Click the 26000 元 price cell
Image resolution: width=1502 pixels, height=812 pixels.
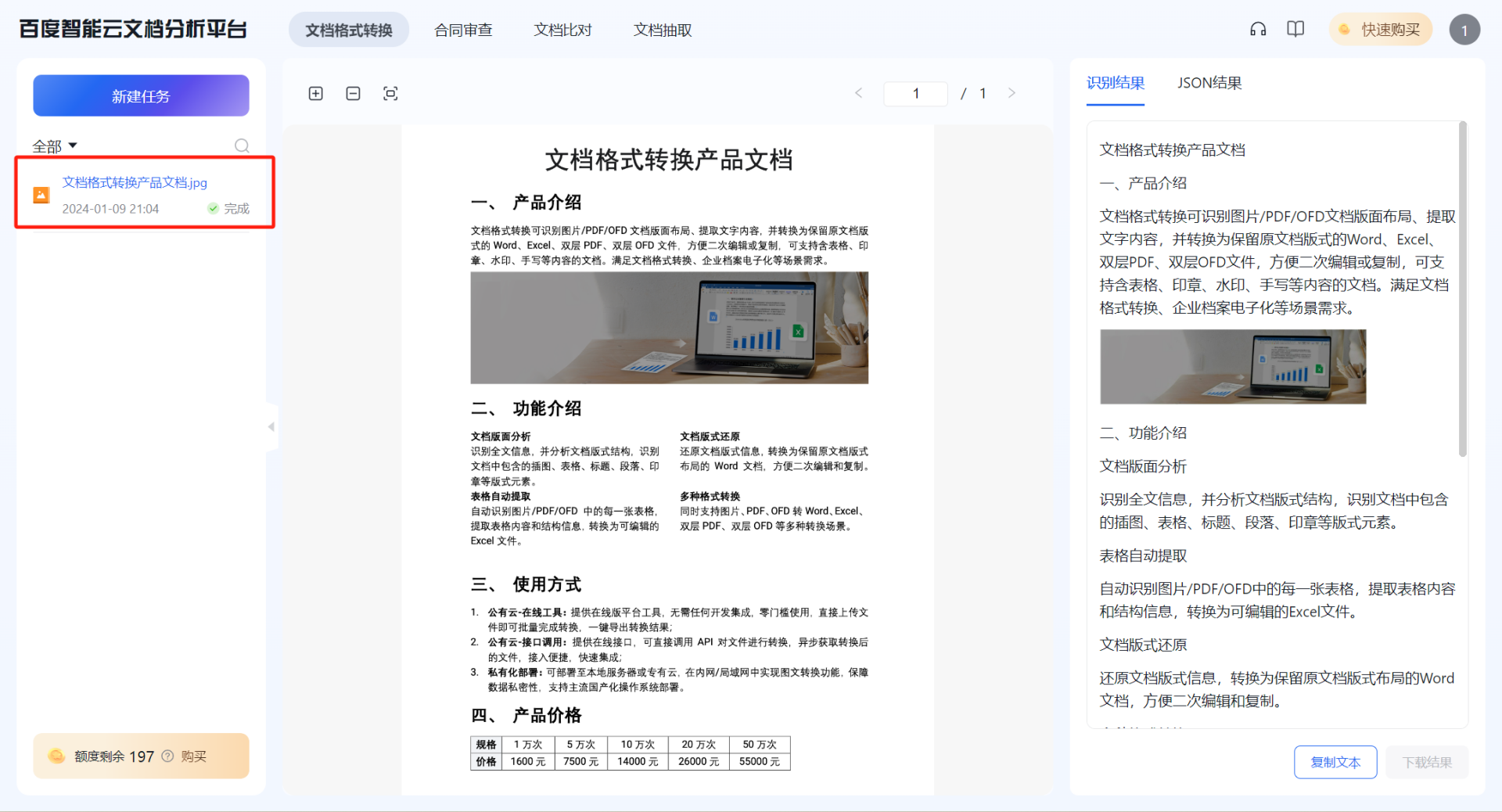click(x=699, y=761)
